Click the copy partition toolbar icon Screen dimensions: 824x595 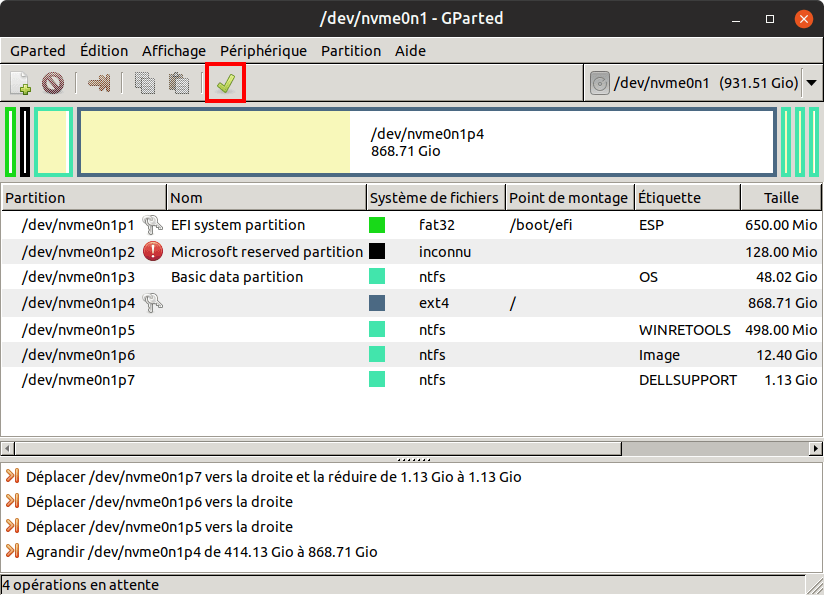(145, 84)
